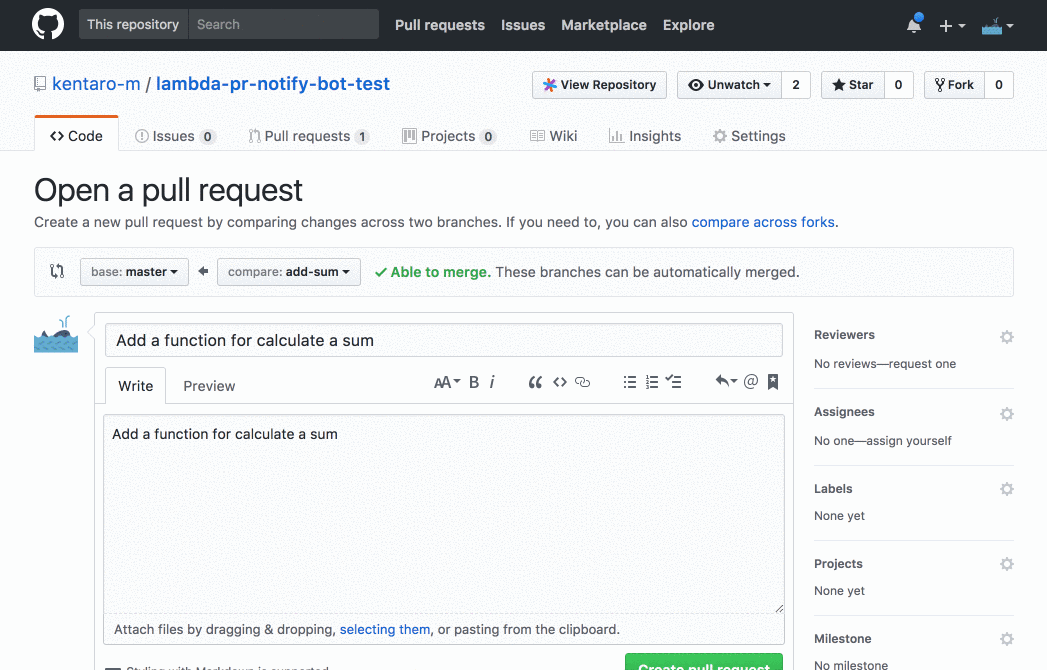Mention a user with the @ icon
The height and width of the screenshot is (670, 1047).
(751, 381)
